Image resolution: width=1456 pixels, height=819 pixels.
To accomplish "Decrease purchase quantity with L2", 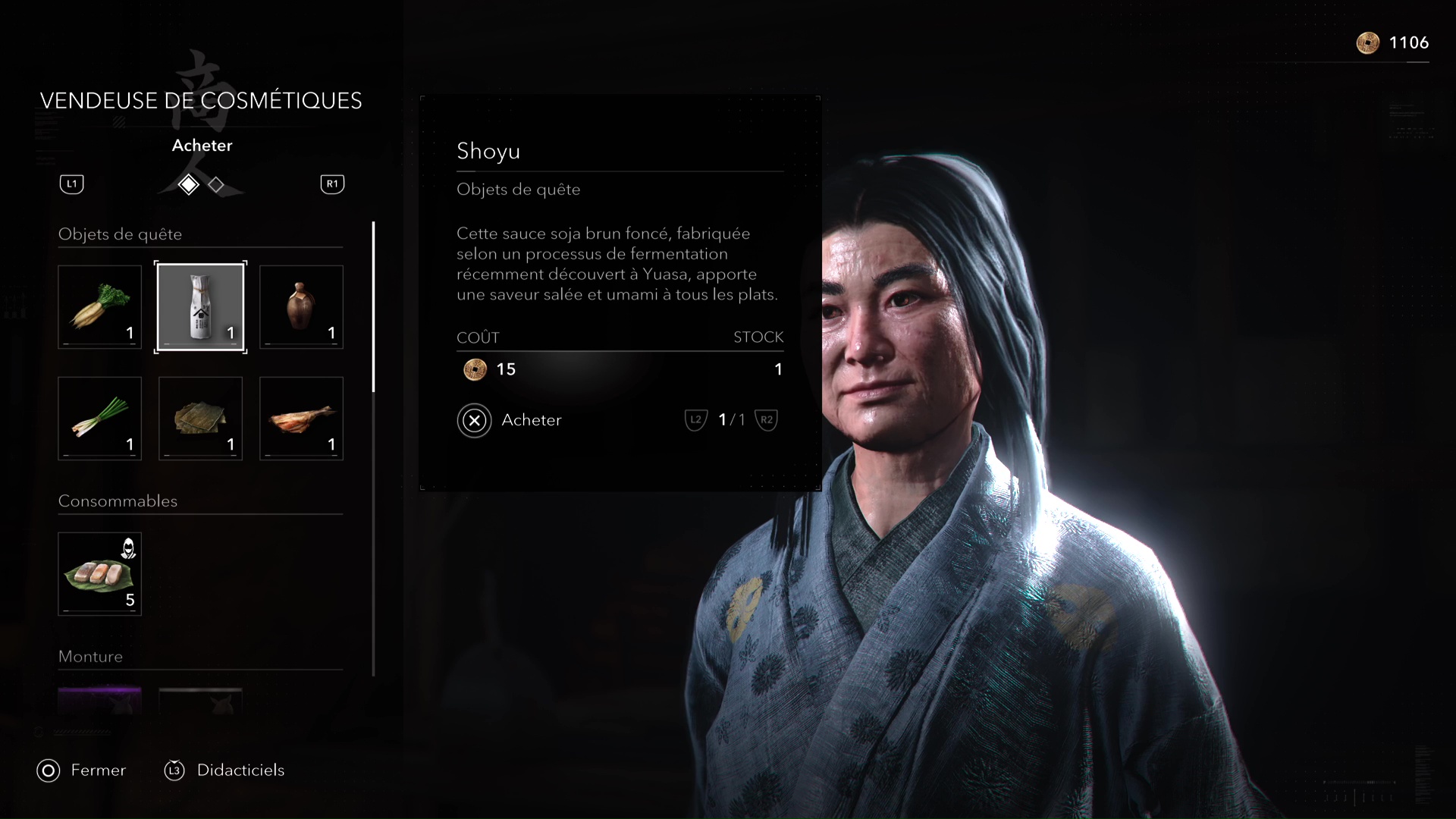I will [695, 420].
